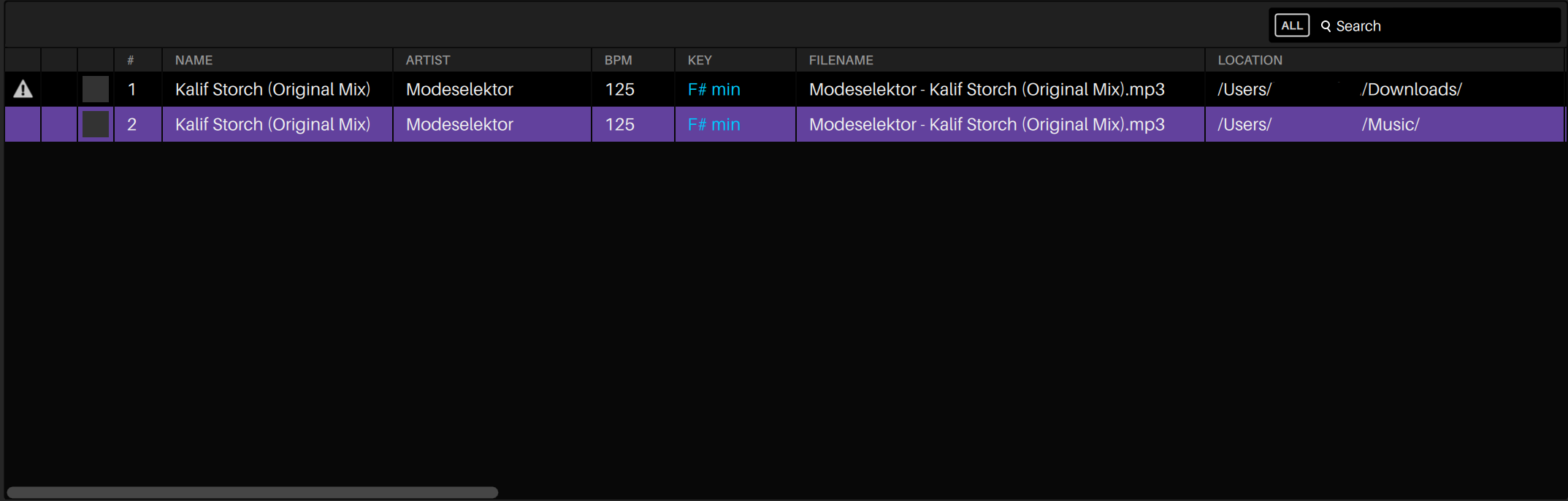Select album art thumbnail of track 1

(x=96, y=89)
